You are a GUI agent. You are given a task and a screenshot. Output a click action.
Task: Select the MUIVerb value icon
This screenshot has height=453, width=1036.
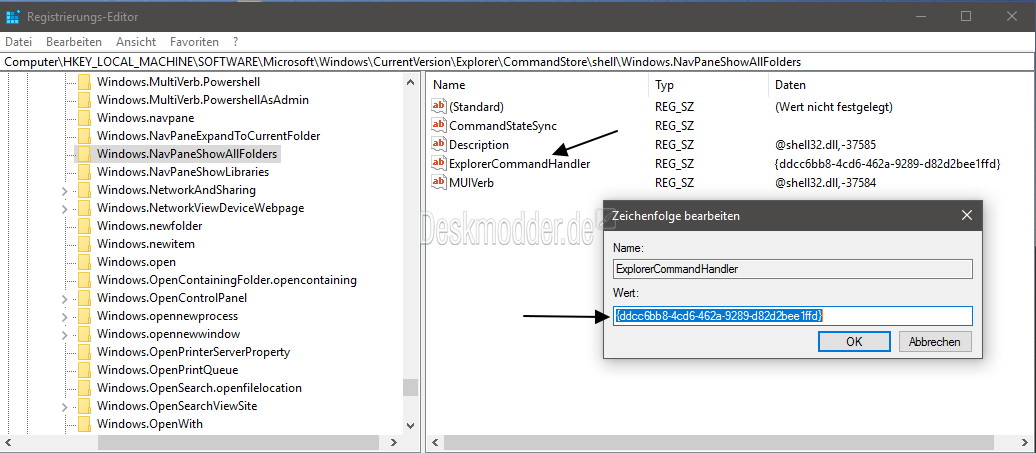(439, 182)
